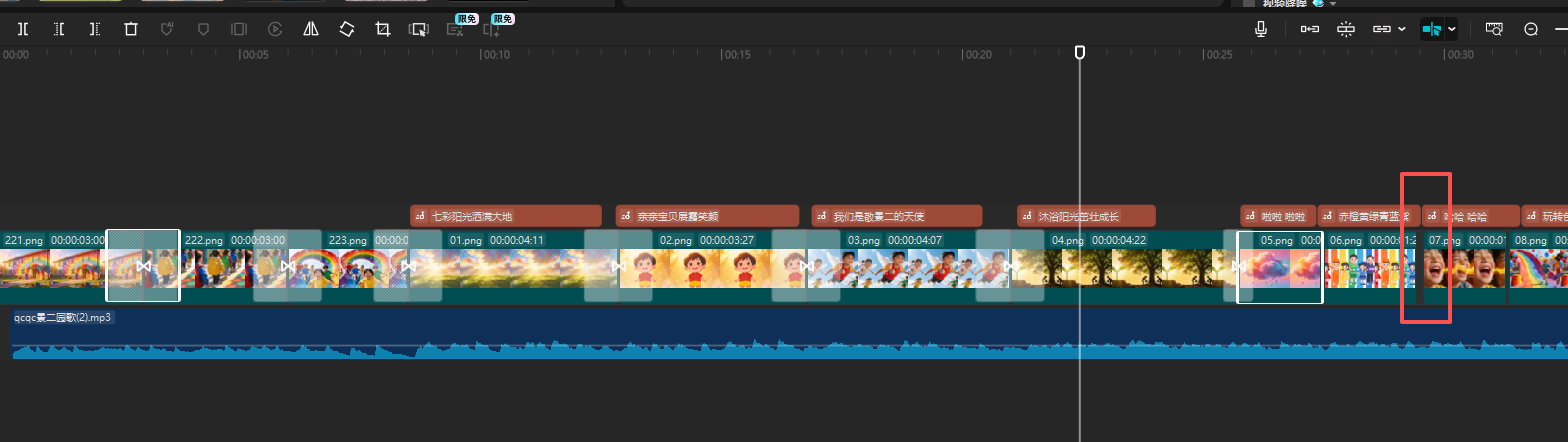Select subtitle clip 亲亲宝贝展露笑颜

tap(707, 216)
